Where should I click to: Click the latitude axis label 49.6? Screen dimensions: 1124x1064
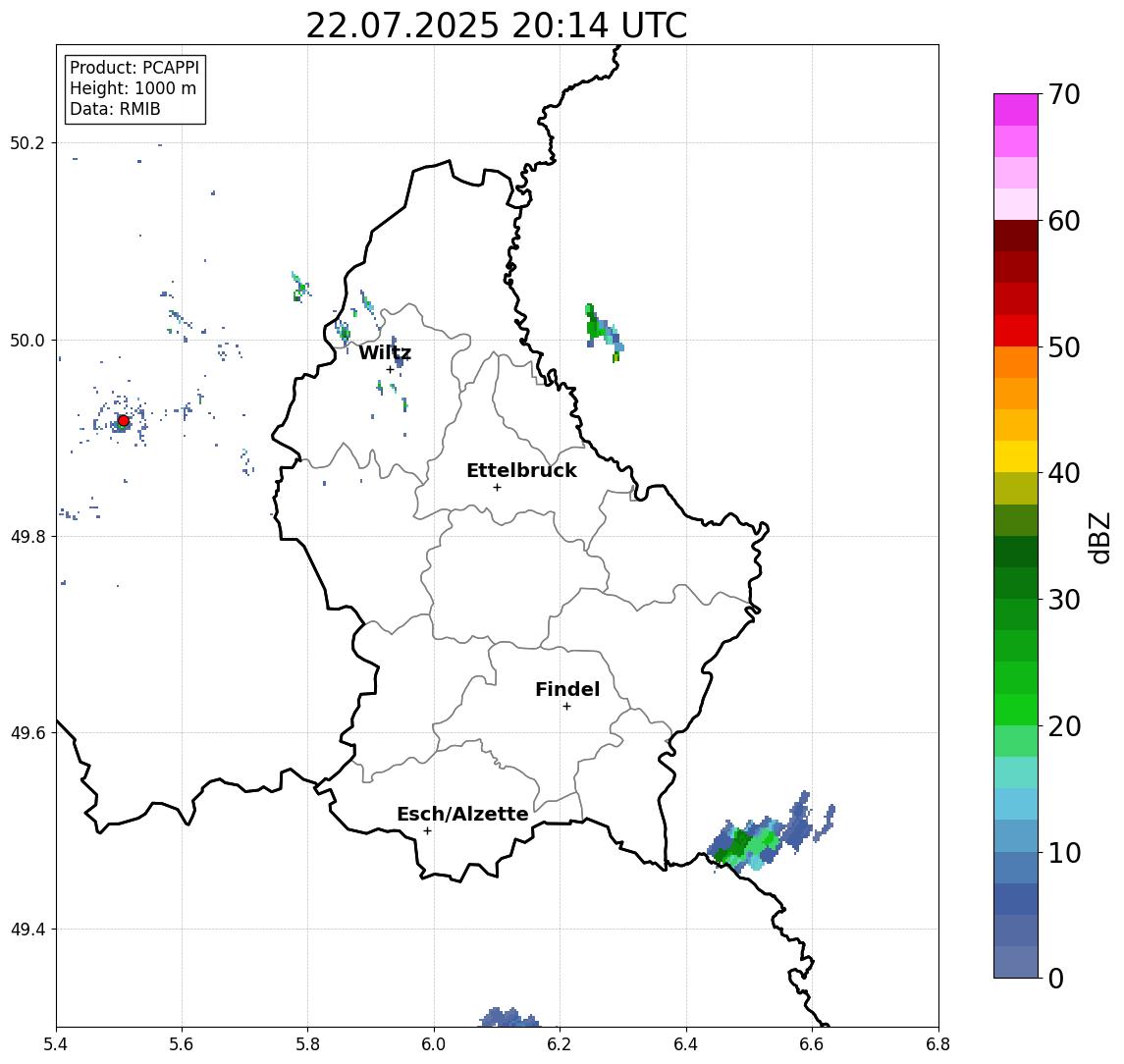point(27,733)
